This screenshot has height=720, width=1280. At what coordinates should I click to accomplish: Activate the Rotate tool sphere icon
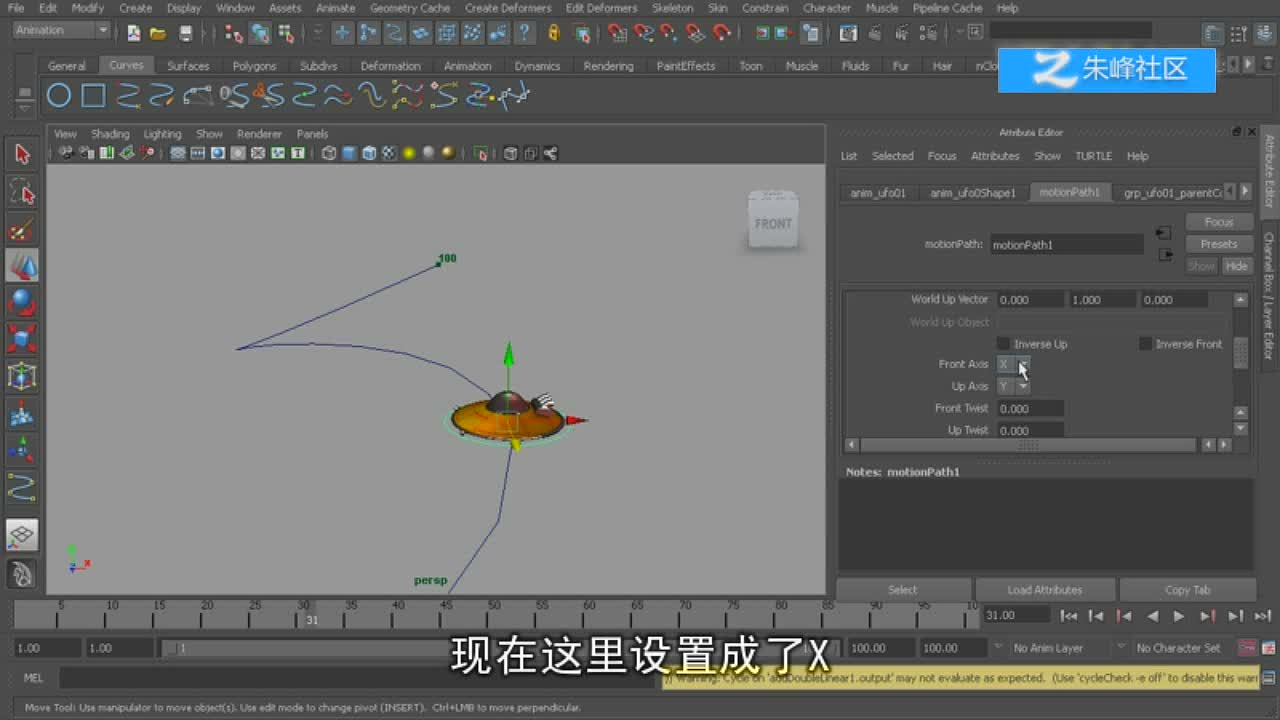[22, 302]
